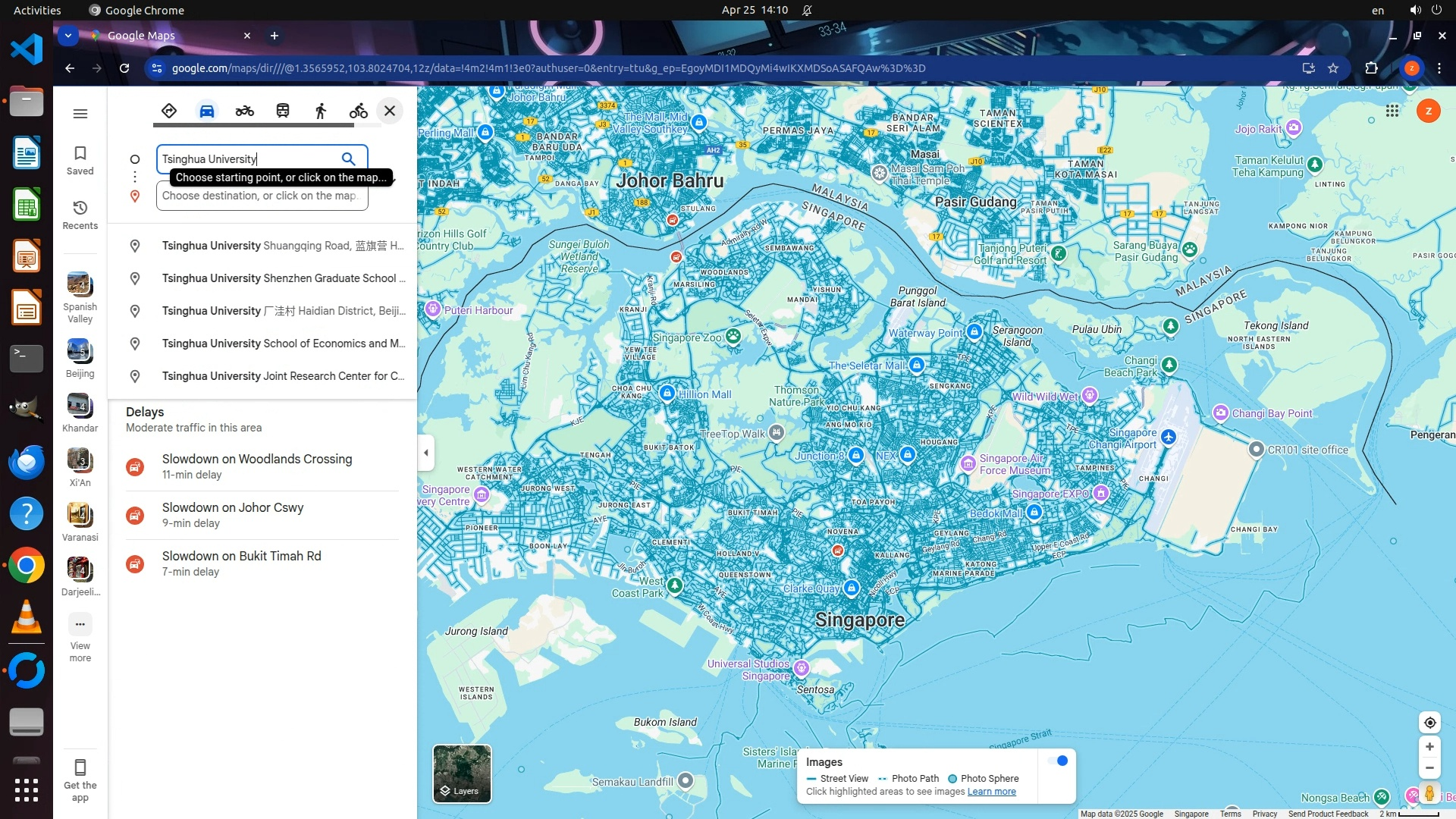Select the Motorcycle travel mode icon
The height and width of the screenshot is (819, 1456).
(x=244, y=111)
